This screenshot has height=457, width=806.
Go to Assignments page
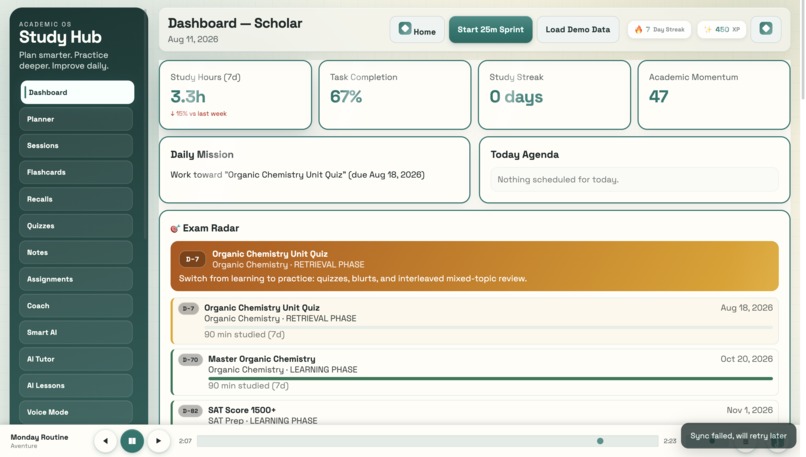tap(76, 279)
